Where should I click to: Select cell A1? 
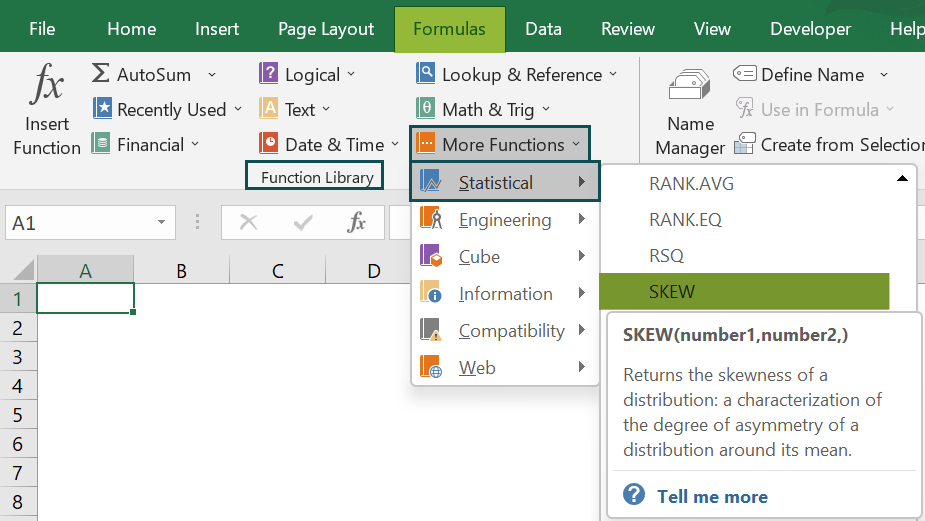(86, 298)
